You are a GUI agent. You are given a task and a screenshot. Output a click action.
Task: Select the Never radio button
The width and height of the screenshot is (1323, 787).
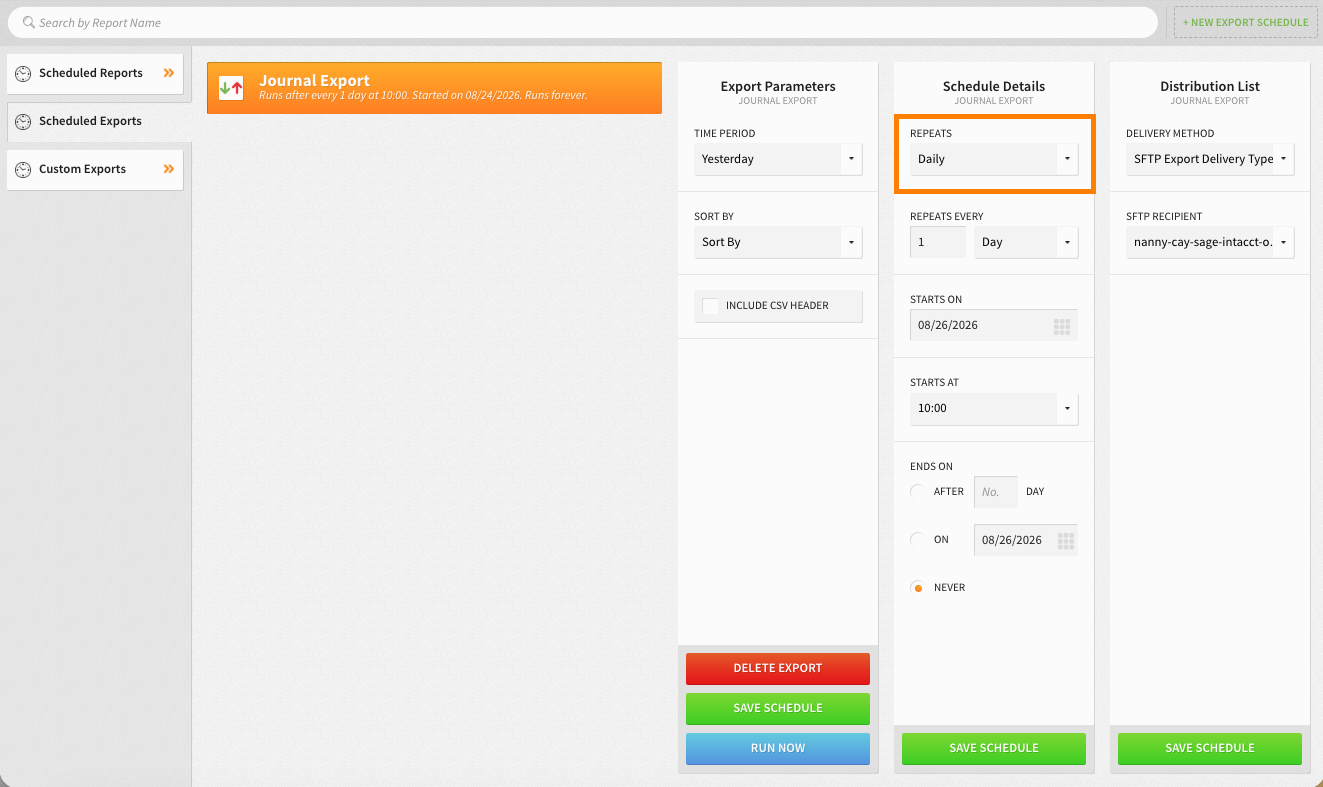coord(918,588)
